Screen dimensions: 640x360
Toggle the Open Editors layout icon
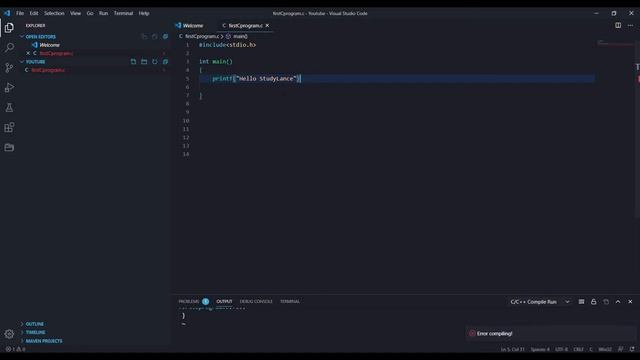155,37
